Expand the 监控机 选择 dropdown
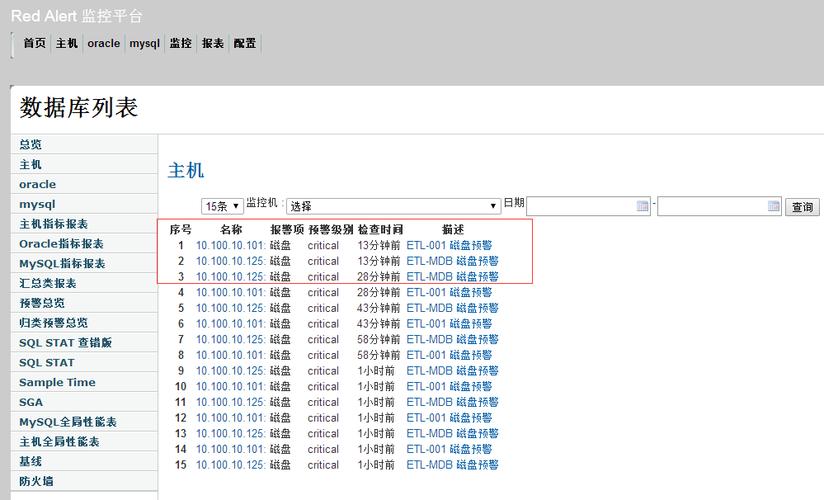Image resolution: width=824 pixels, height=500 pixels. [393, 206]
